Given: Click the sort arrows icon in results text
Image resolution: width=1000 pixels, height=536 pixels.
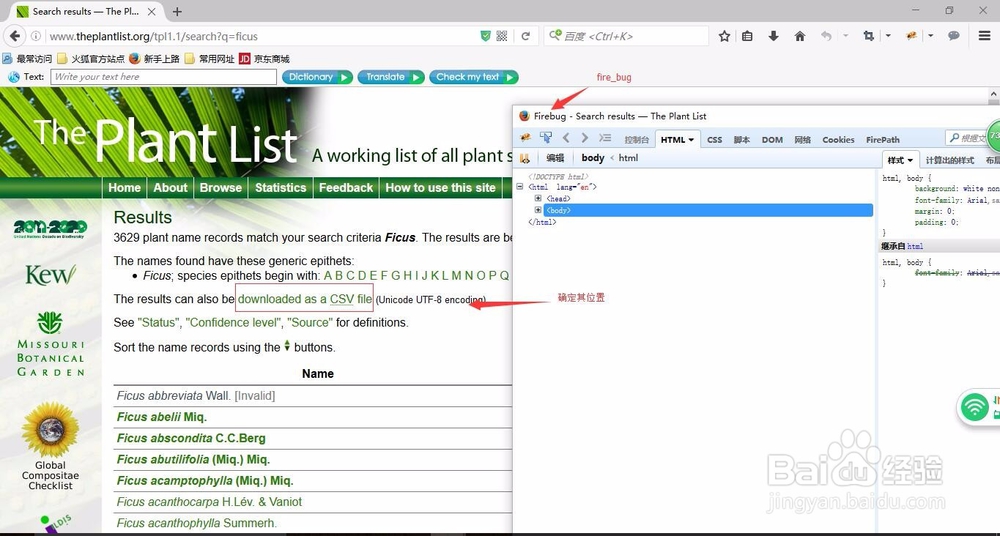Looking at the screenshot, I should tap(287, 346).
